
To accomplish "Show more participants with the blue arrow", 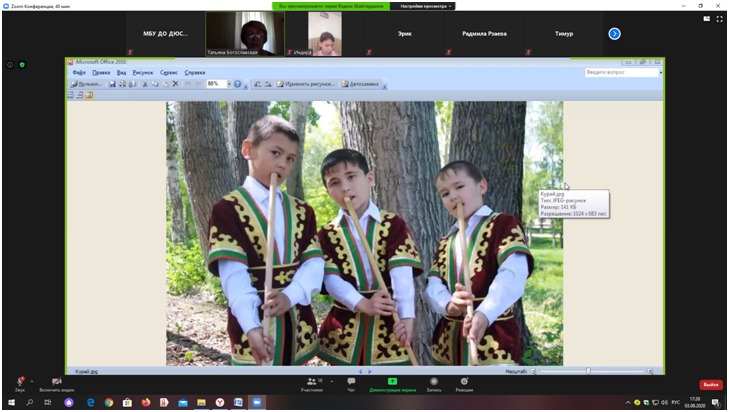I will pyautogui.click(x=615, y=33).
